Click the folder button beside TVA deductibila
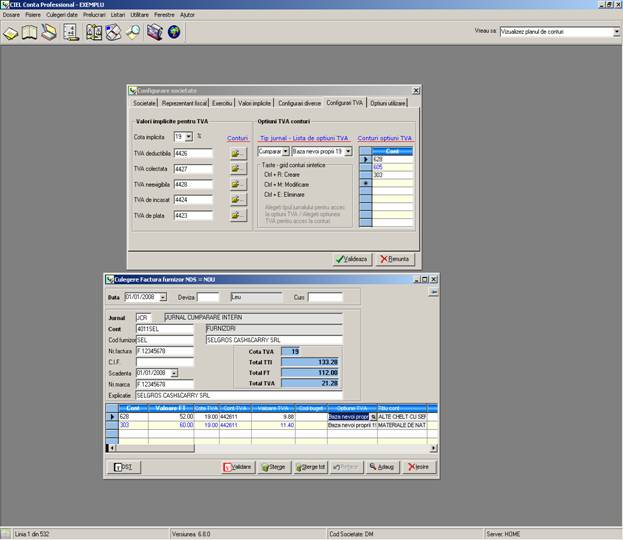The height and width of the screenshot is (540, 623). [x=238, y=153]
